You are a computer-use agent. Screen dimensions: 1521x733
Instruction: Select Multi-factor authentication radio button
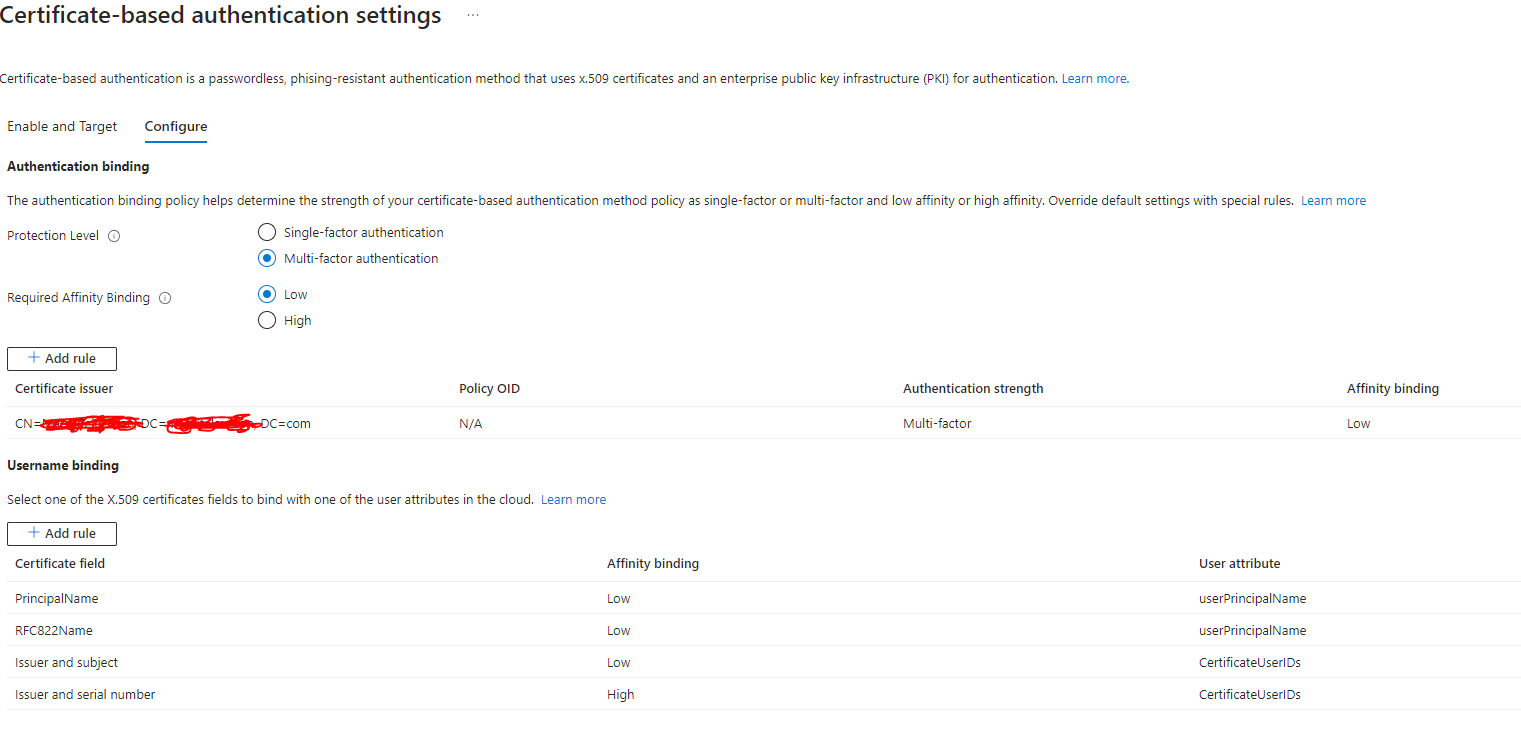click(x=267, y=258)
